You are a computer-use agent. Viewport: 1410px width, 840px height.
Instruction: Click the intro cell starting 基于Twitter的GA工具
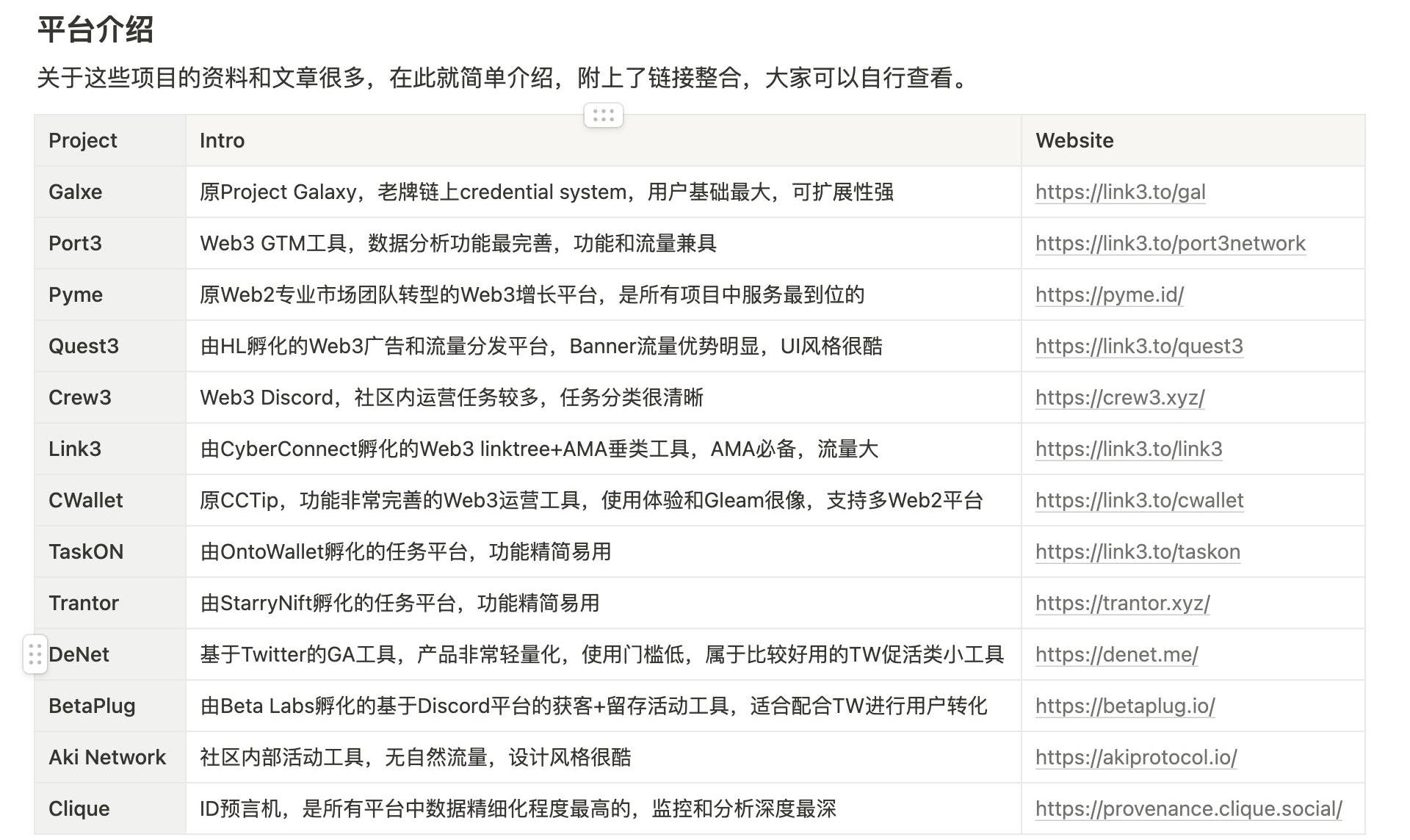point(604,654)
